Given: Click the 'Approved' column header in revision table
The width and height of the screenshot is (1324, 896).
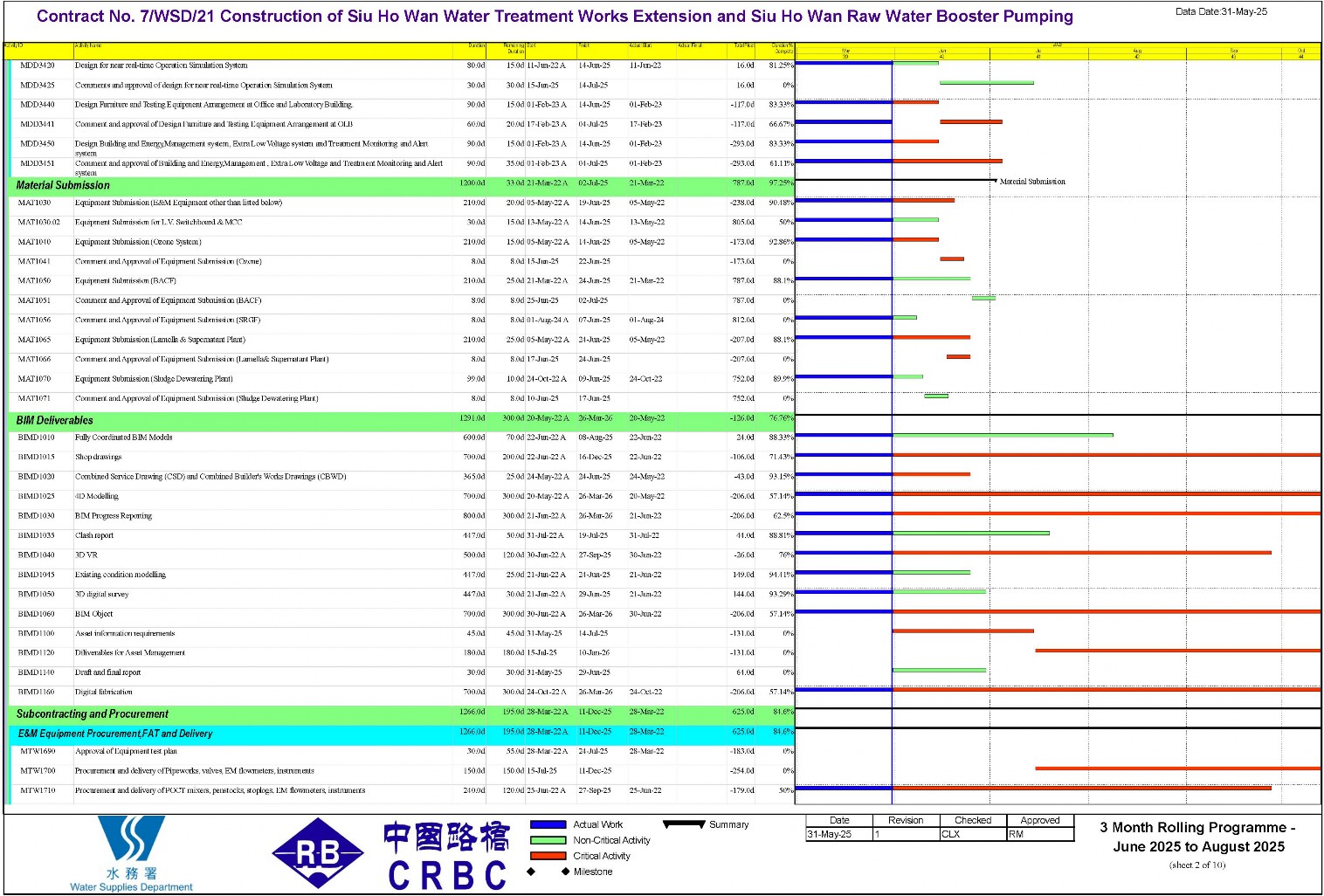Looking at the screenshot, I should pyautogui.click(x=1040, y=820).
